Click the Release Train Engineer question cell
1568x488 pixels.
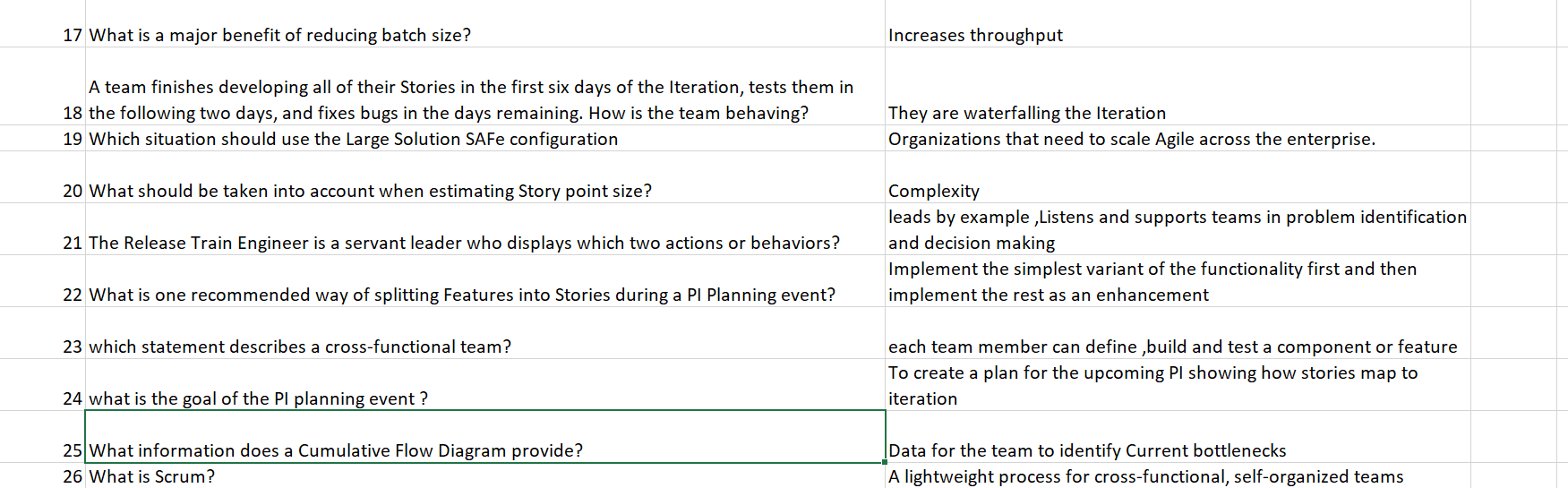pos(484,229)
